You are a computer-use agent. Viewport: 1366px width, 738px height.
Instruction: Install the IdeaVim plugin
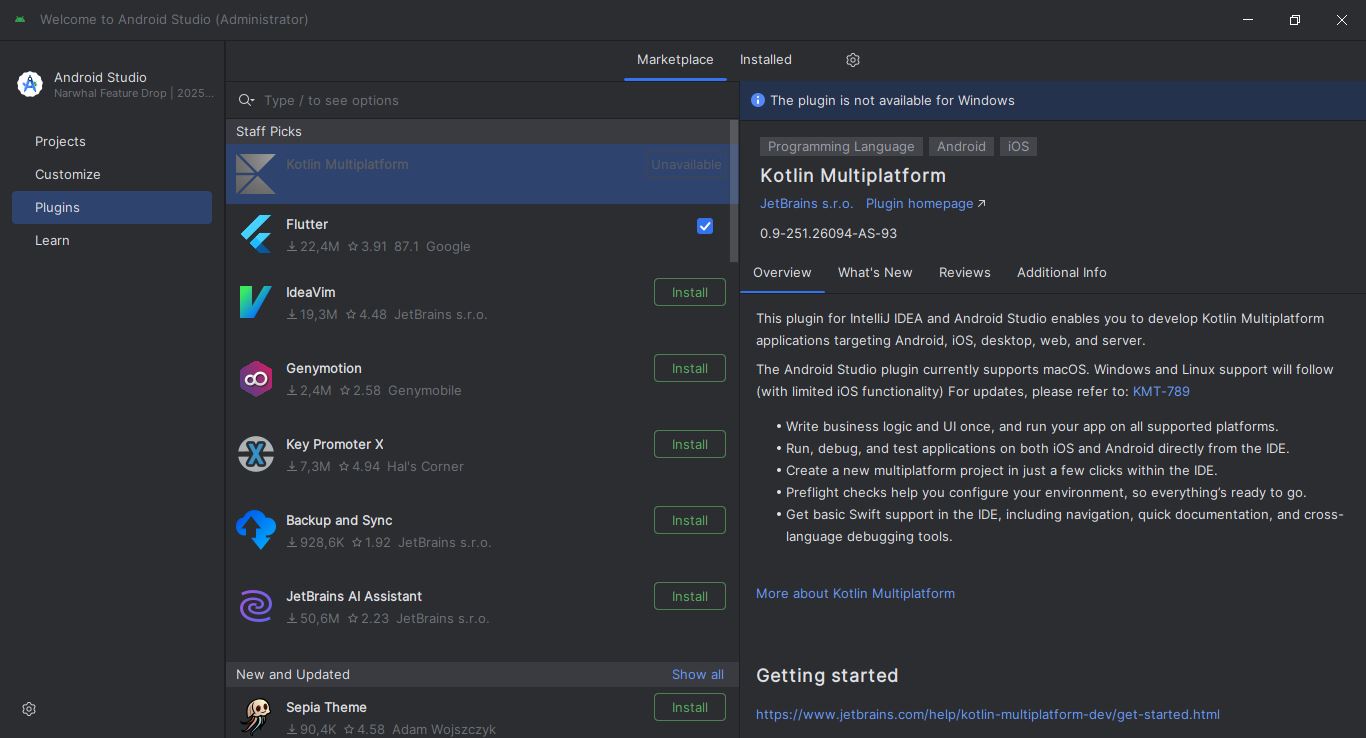(689, 292)
